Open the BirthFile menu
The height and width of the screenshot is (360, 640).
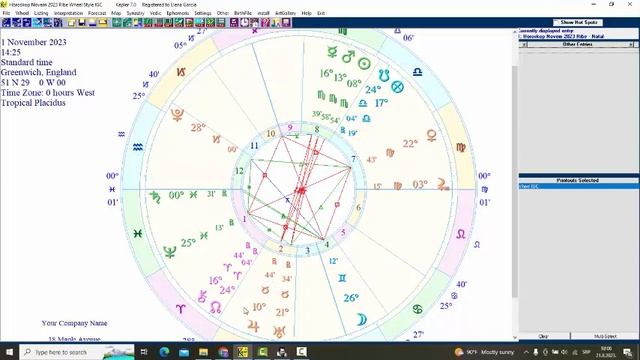[x=242, y=13]
